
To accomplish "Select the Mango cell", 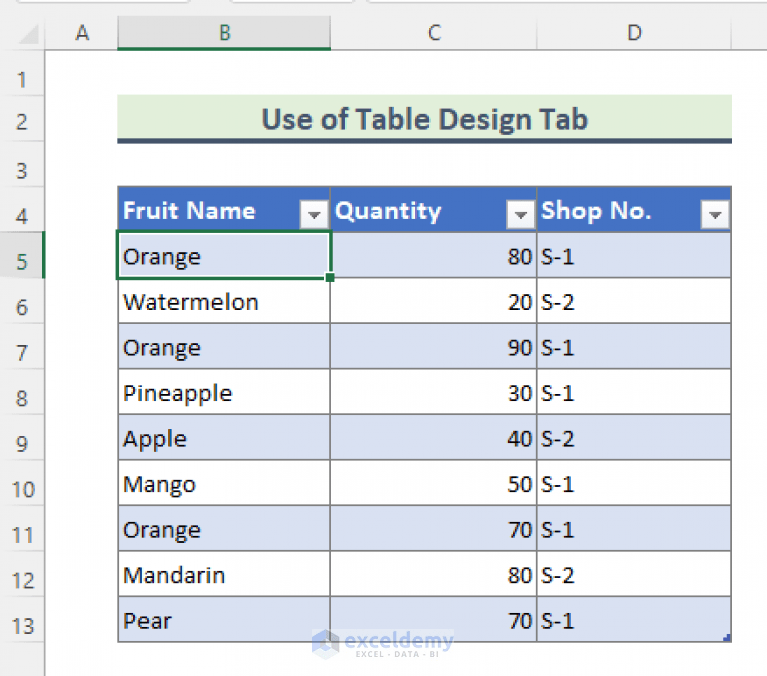I will [x=224, y=483].
